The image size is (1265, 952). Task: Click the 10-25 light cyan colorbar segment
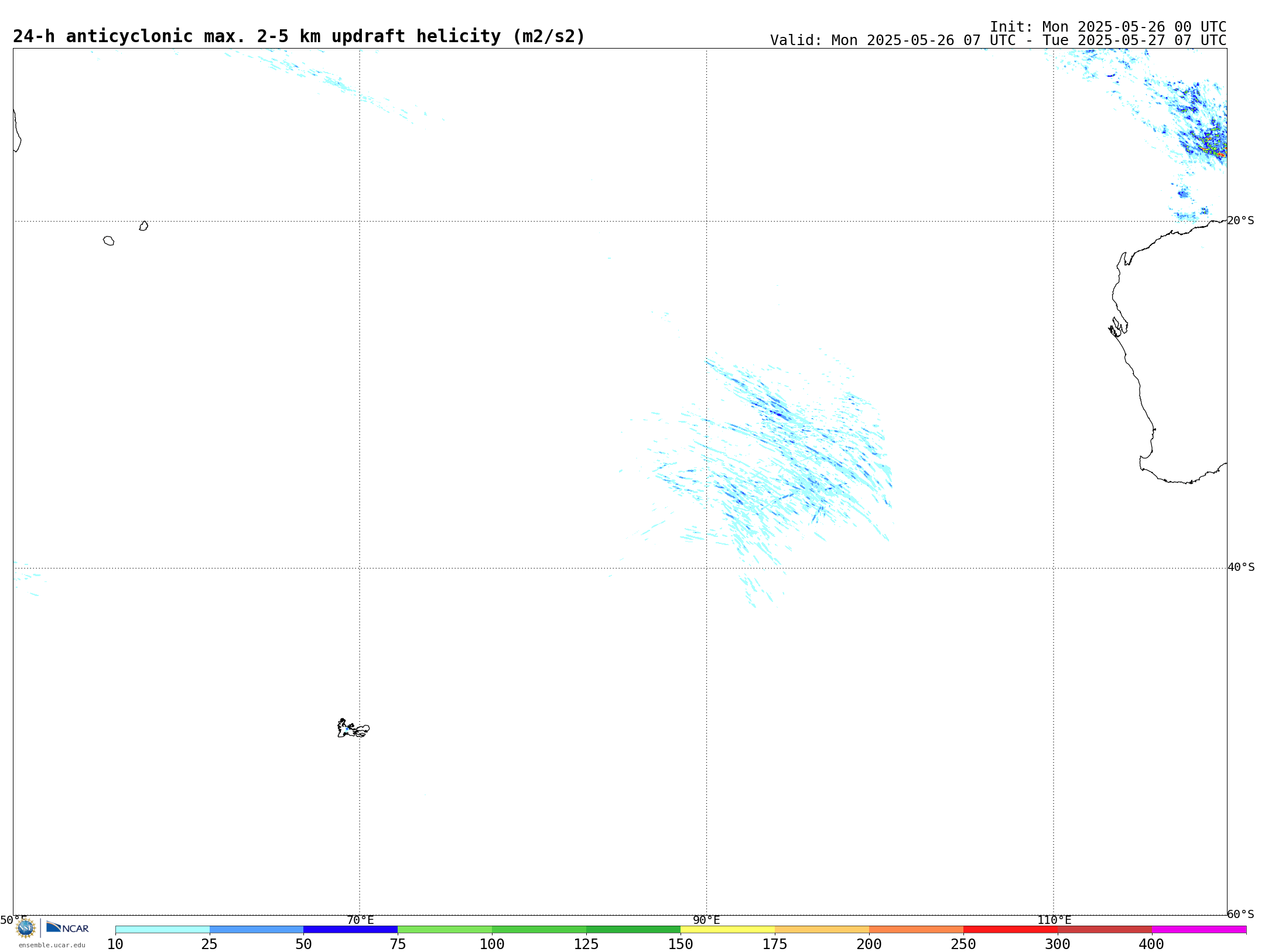click(x=162, y=930)
